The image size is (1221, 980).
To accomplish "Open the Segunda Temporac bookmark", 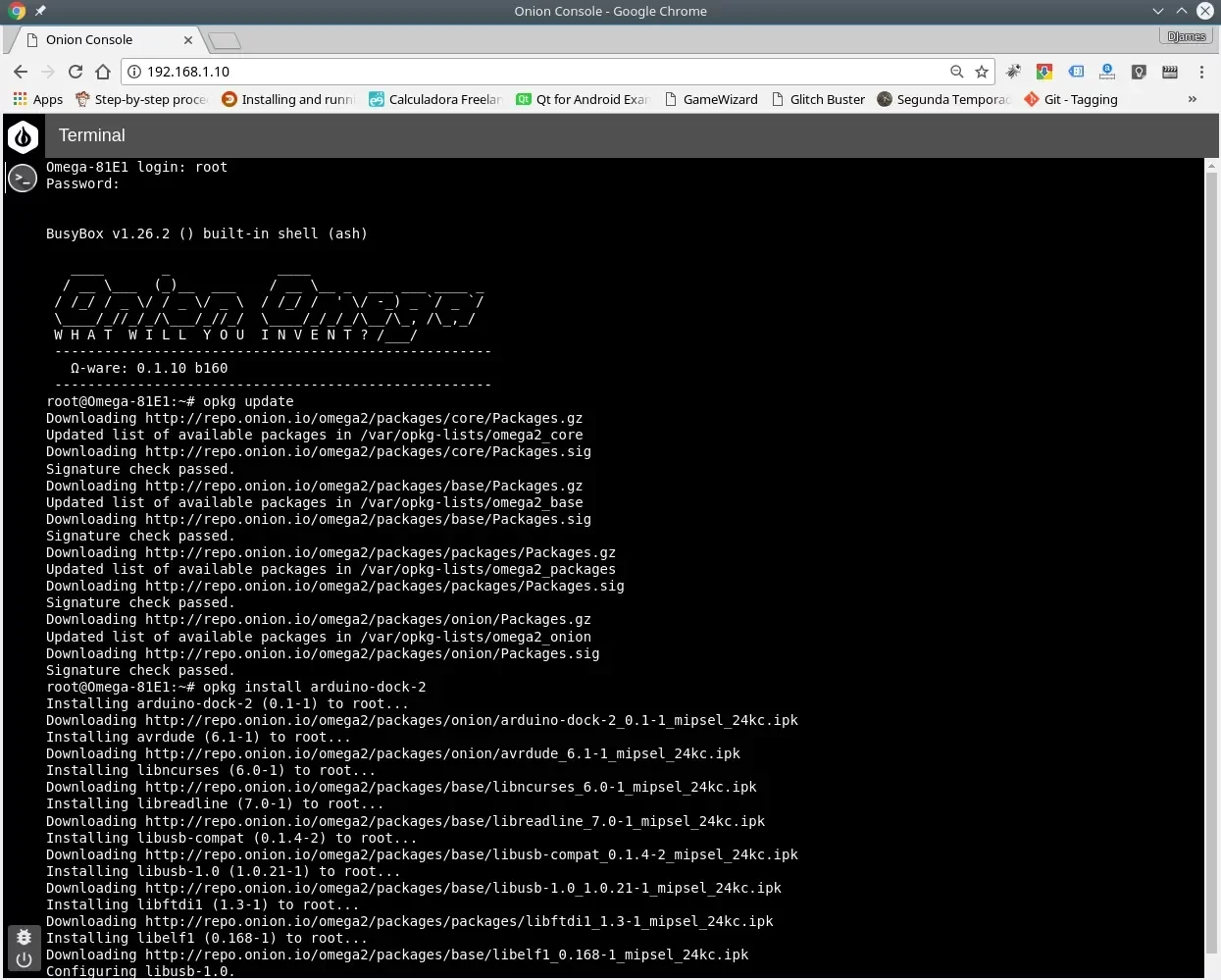I will tap(943, 99).
